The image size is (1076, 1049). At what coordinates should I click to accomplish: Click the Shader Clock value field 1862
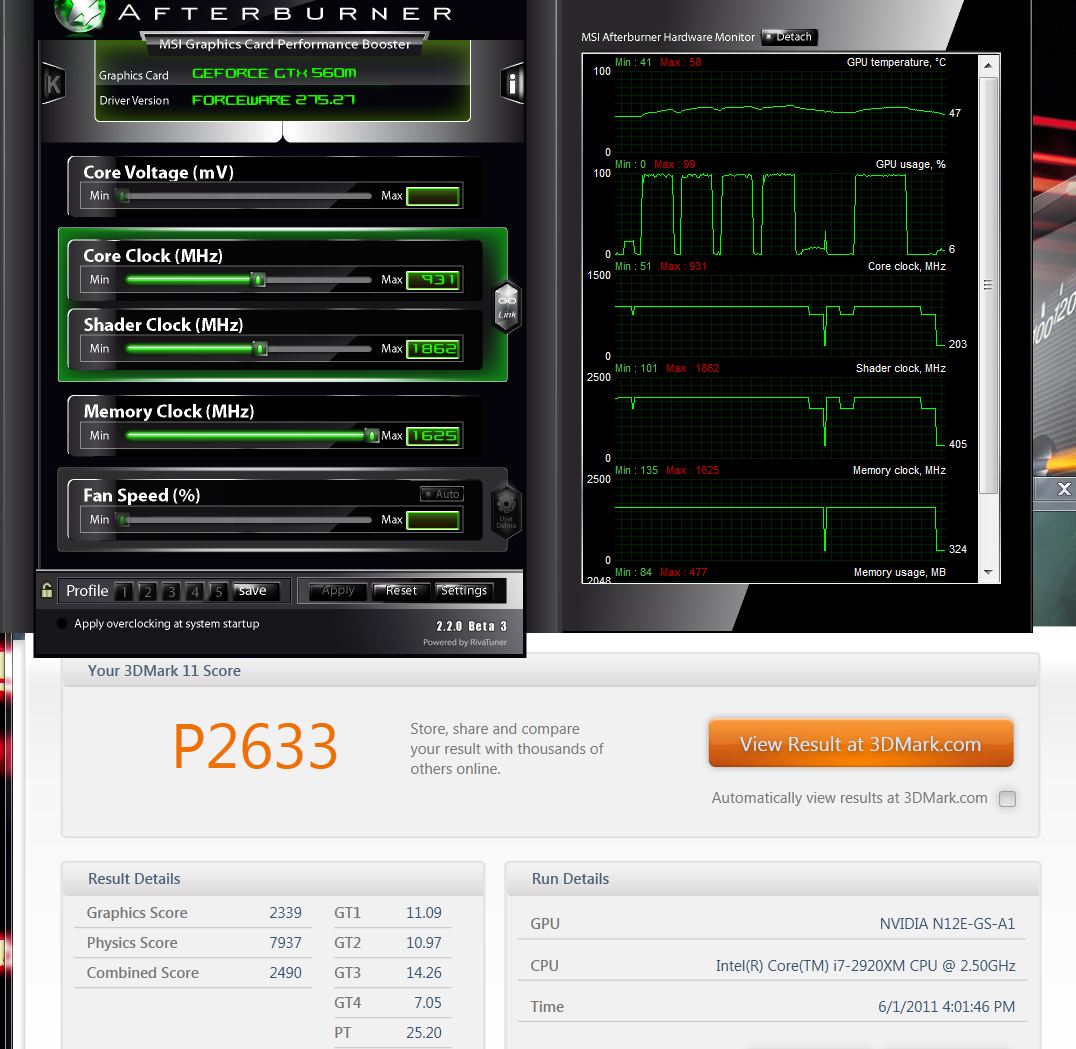pos(433,349)
